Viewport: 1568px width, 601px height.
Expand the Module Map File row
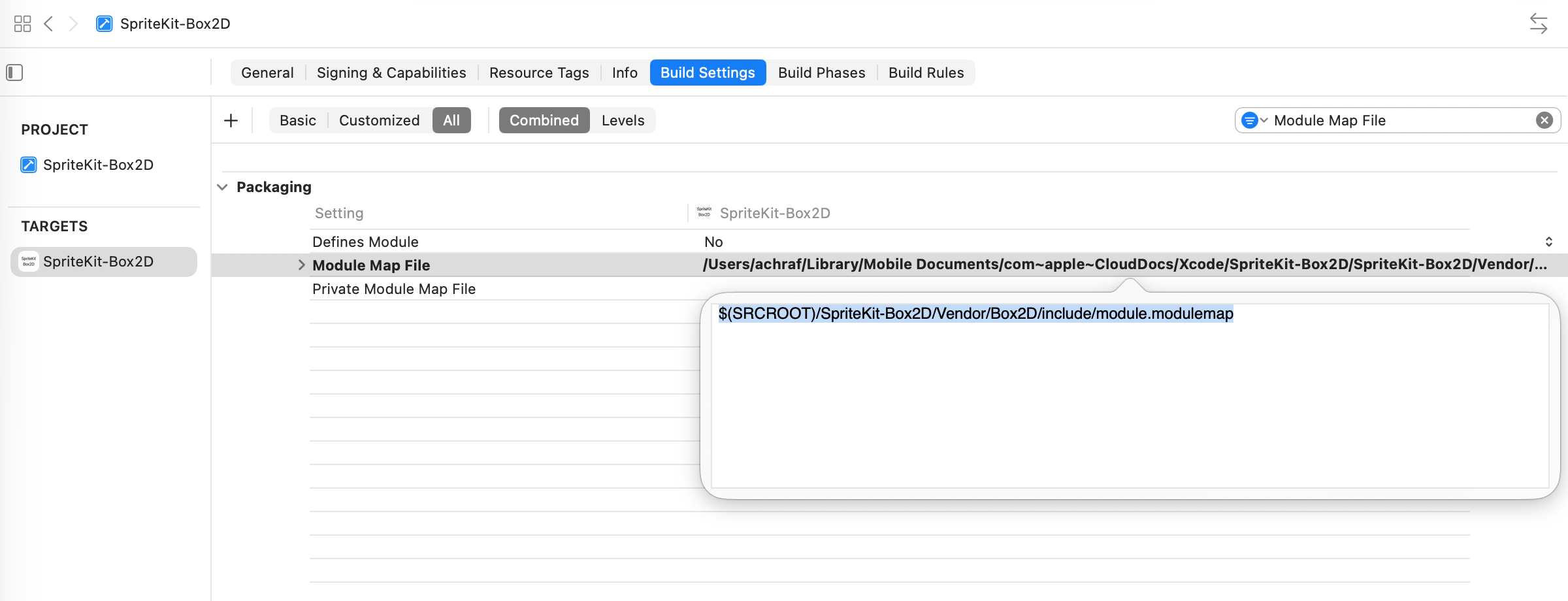(x=301, y=265)
